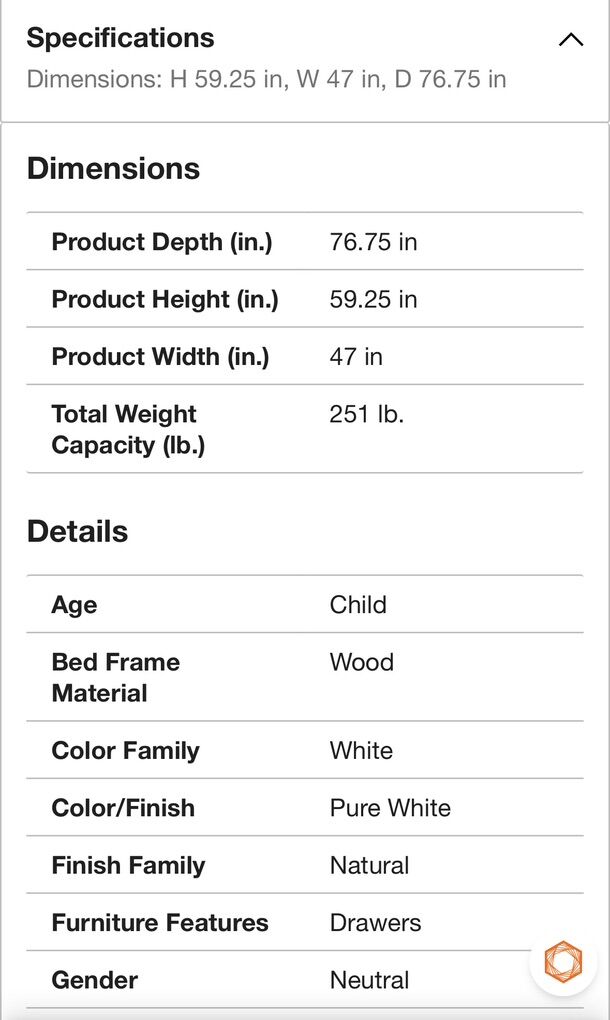Click the Drawers furniture feature value
Image resolution: width=610 pixels, height=1020 pixels.
point(375,923)
